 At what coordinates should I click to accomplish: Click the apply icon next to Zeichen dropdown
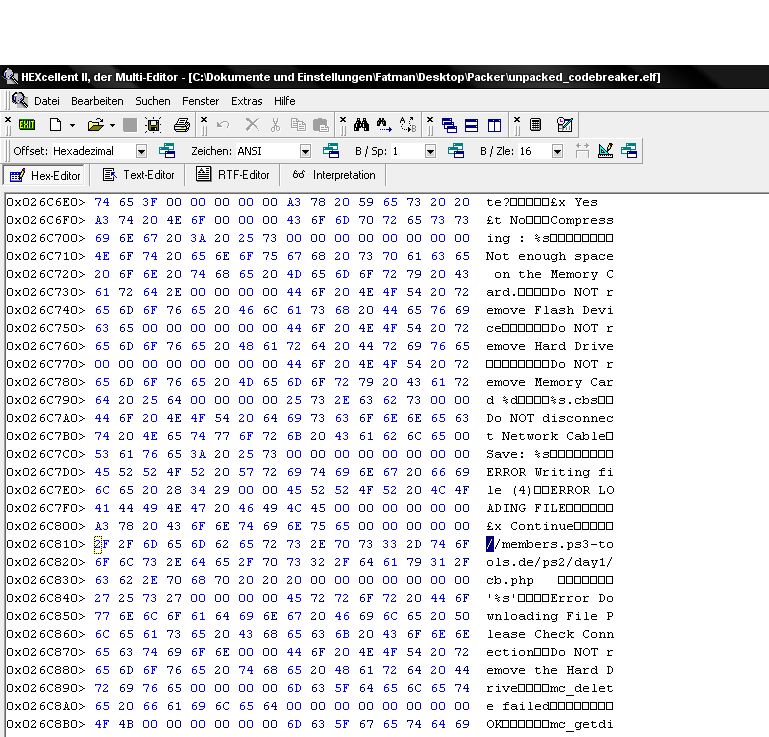pos(331,151)
